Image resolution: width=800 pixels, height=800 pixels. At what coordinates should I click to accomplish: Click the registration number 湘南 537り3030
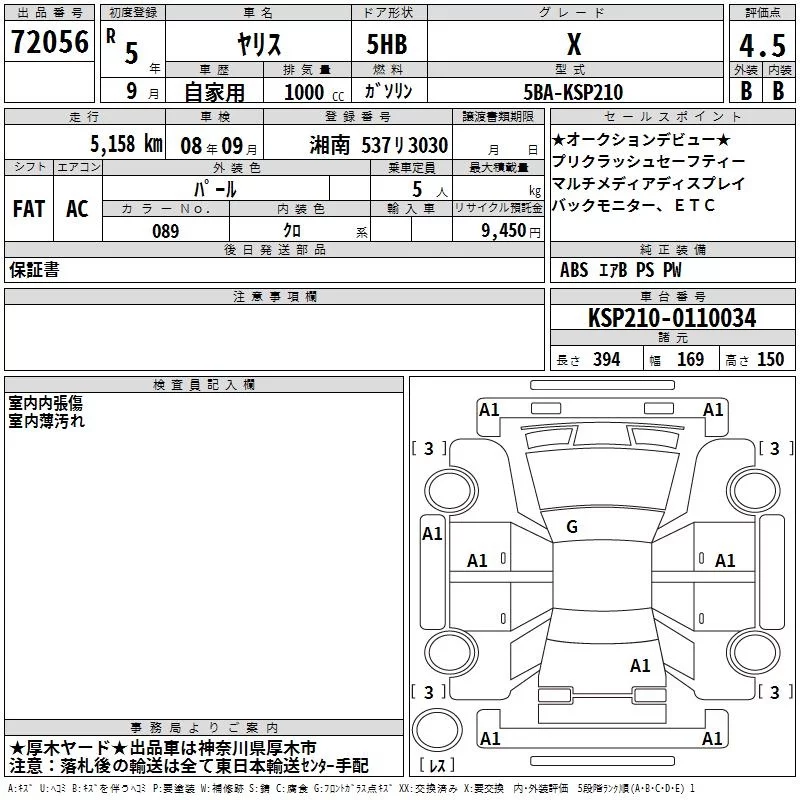click(x=379, y=145)
